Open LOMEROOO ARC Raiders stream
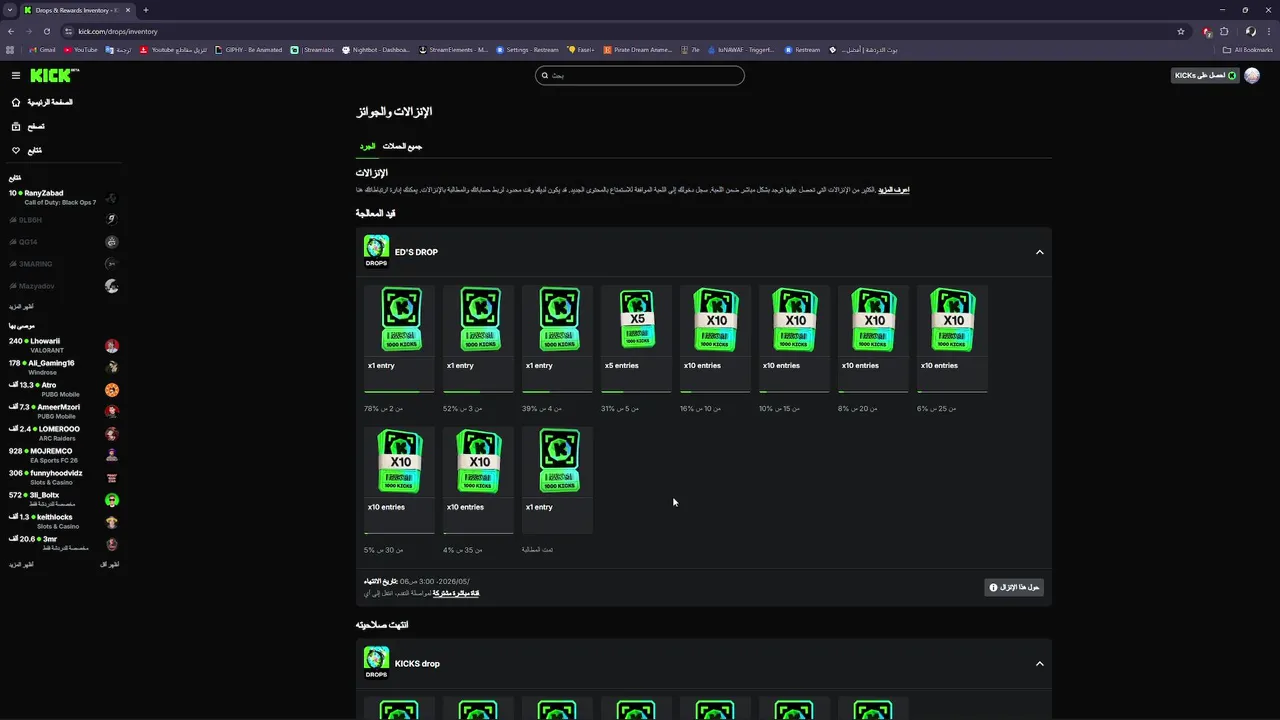Viewport: 1280px width, 720px height. [63, 433]
